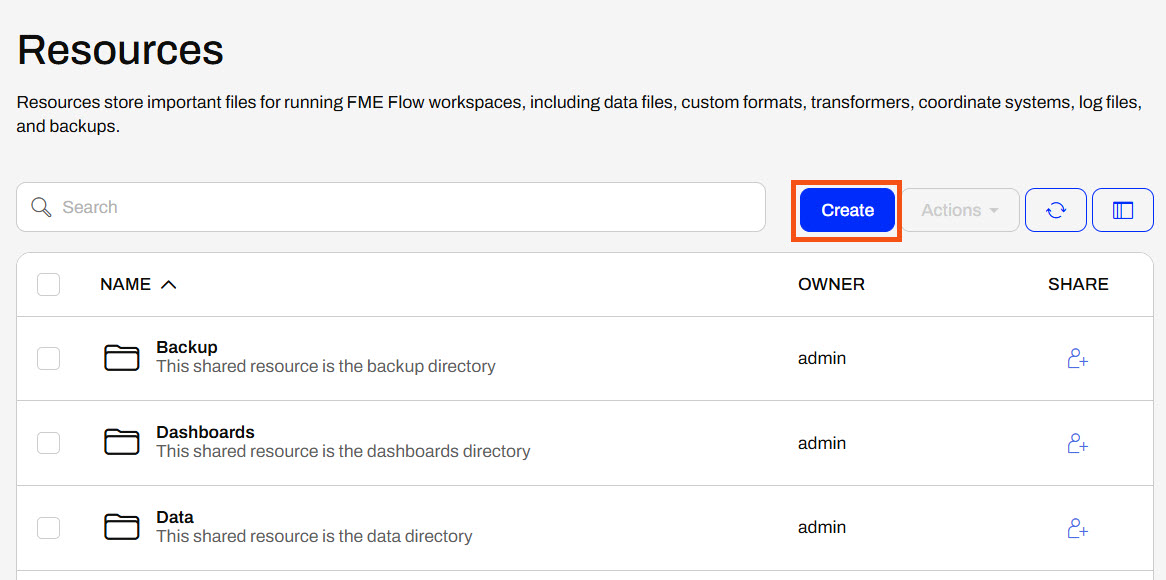Open the Actions dropdown menu

[960, 210]
